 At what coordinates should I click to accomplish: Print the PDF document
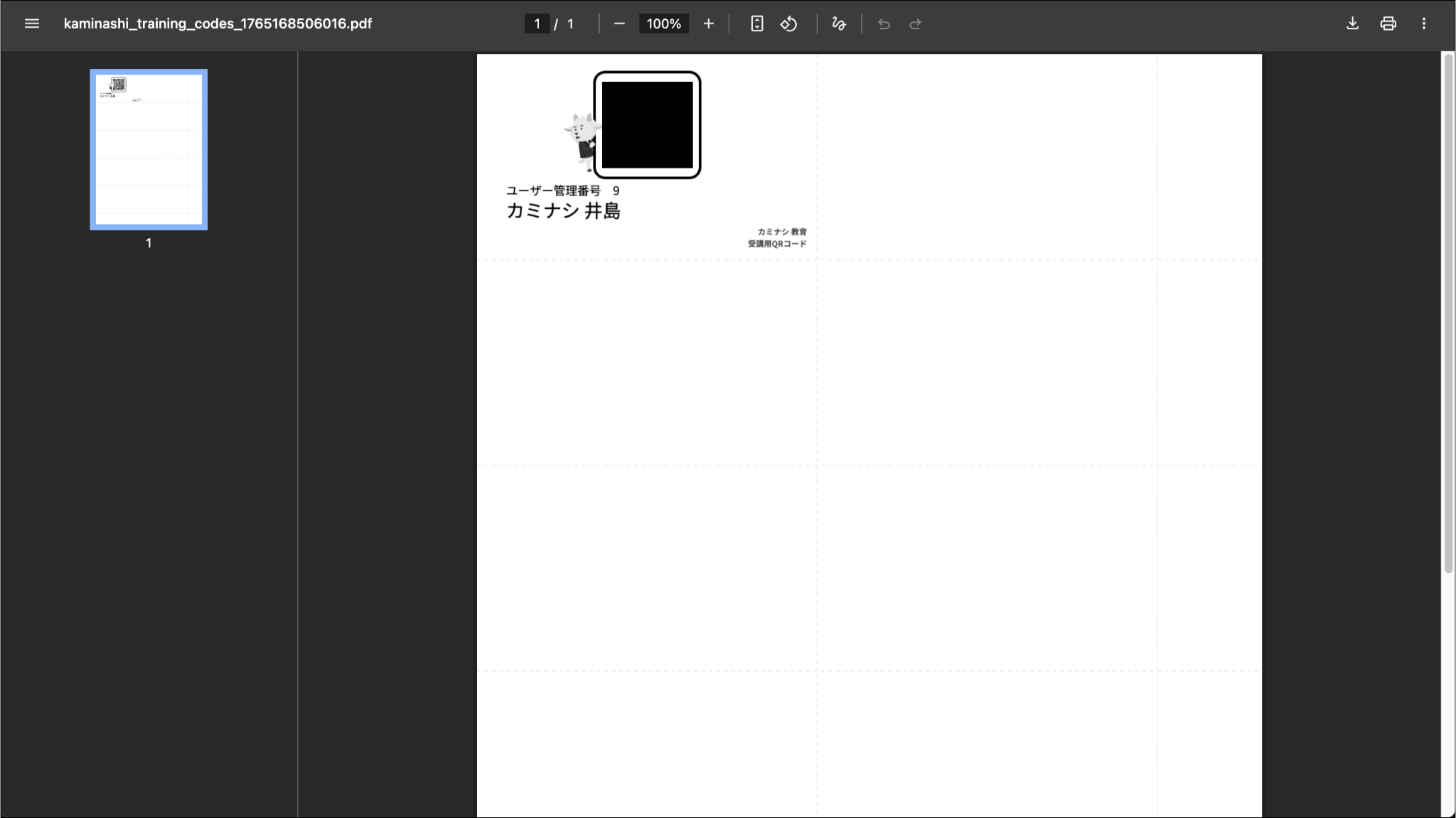click(x=1388, y=23)
